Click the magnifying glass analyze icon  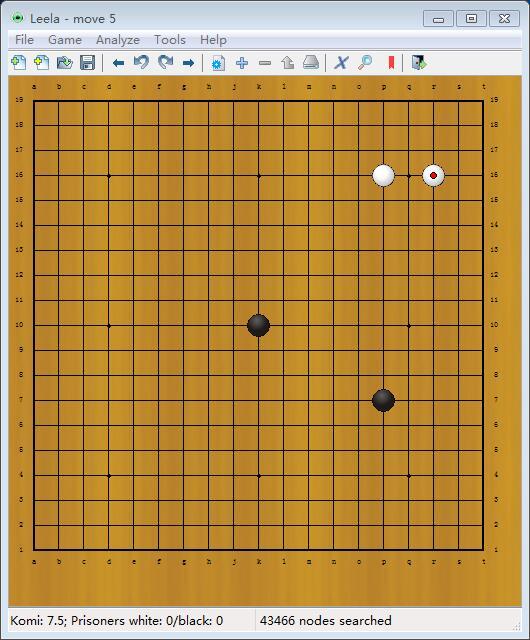tap(365, 63)
